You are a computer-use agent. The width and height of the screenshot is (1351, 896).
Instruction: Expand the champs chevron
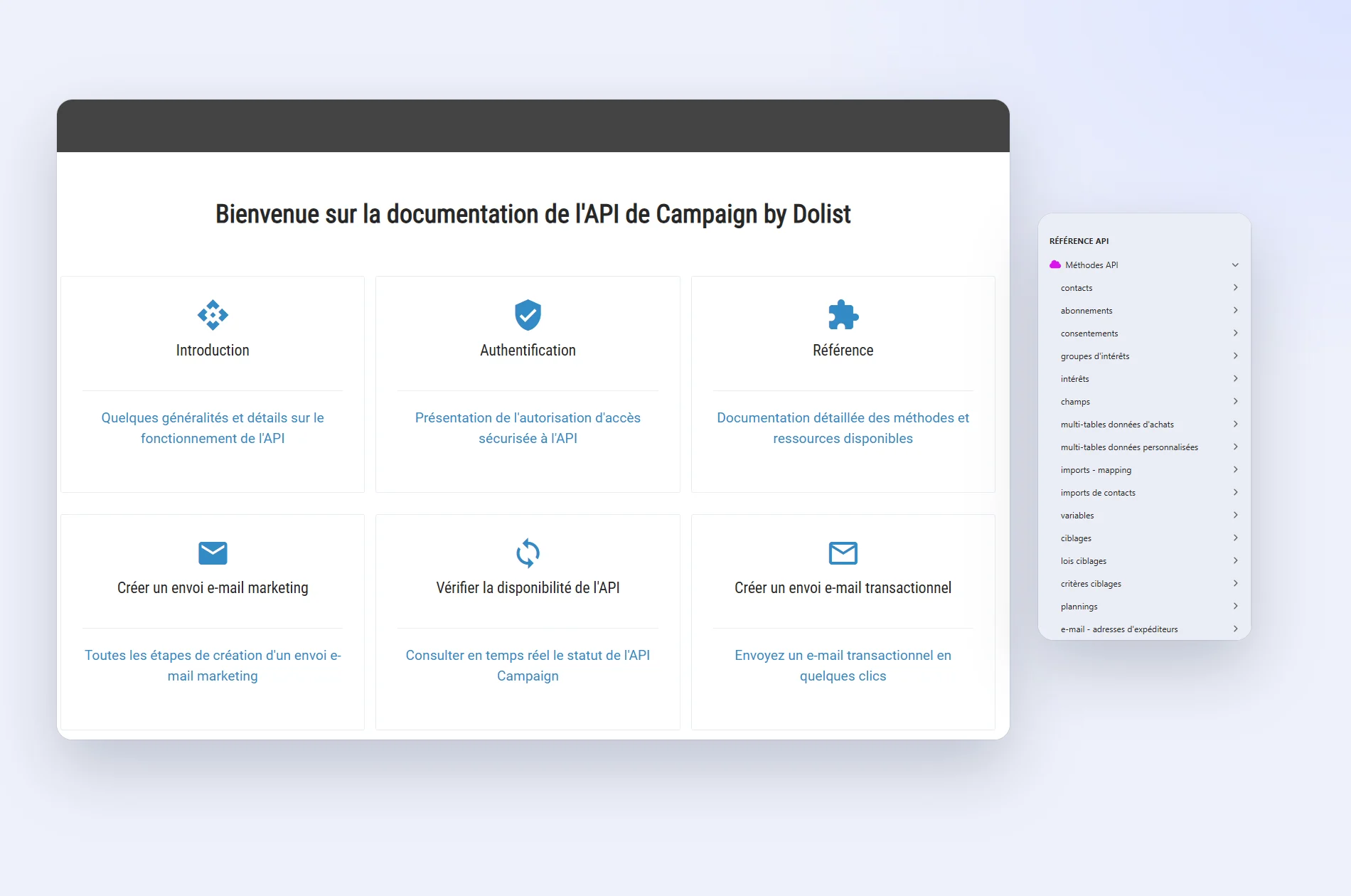click(x=1236, y=401)
